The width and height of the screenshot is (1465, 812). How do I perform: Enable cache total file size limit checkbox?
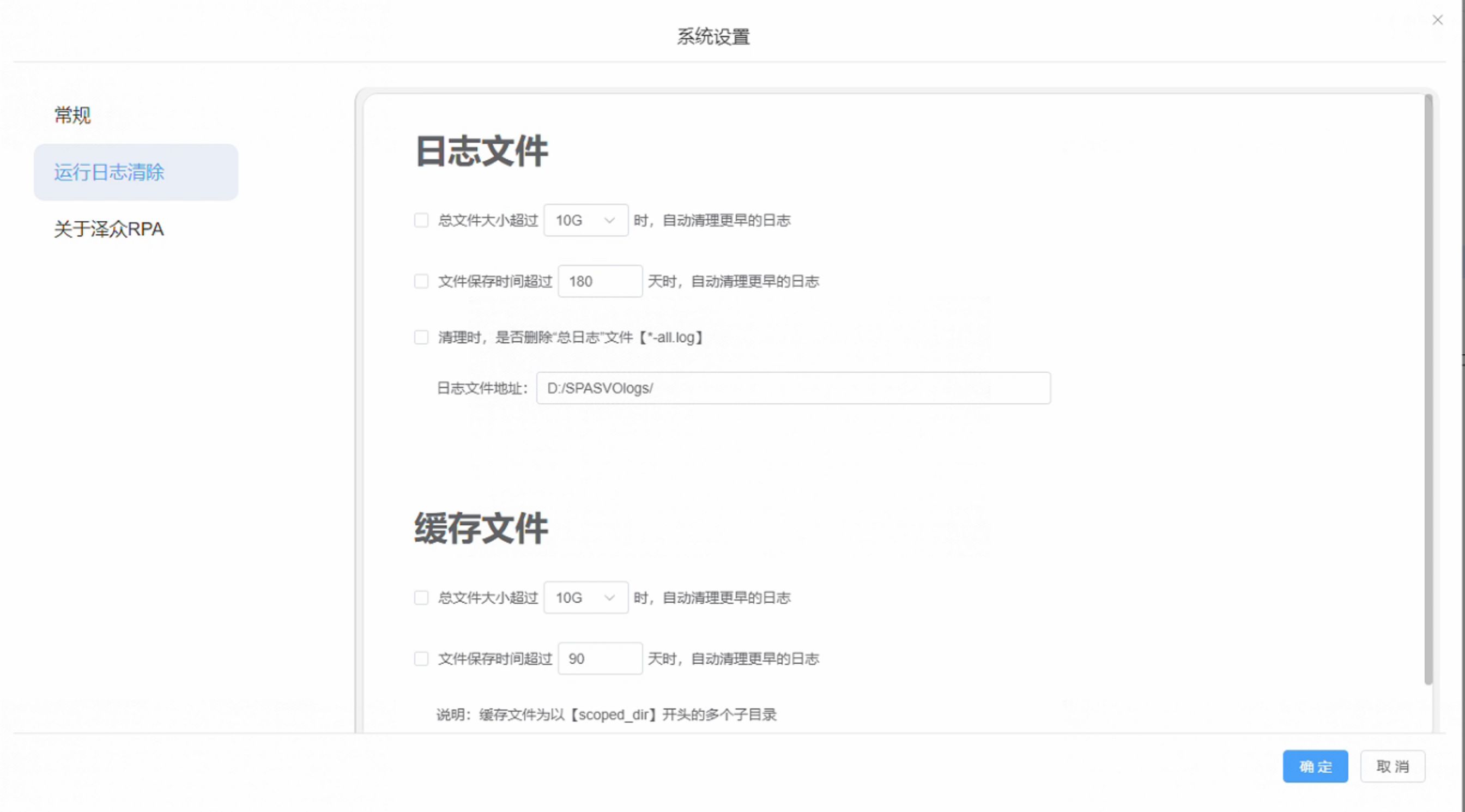(x=421, y=598)
